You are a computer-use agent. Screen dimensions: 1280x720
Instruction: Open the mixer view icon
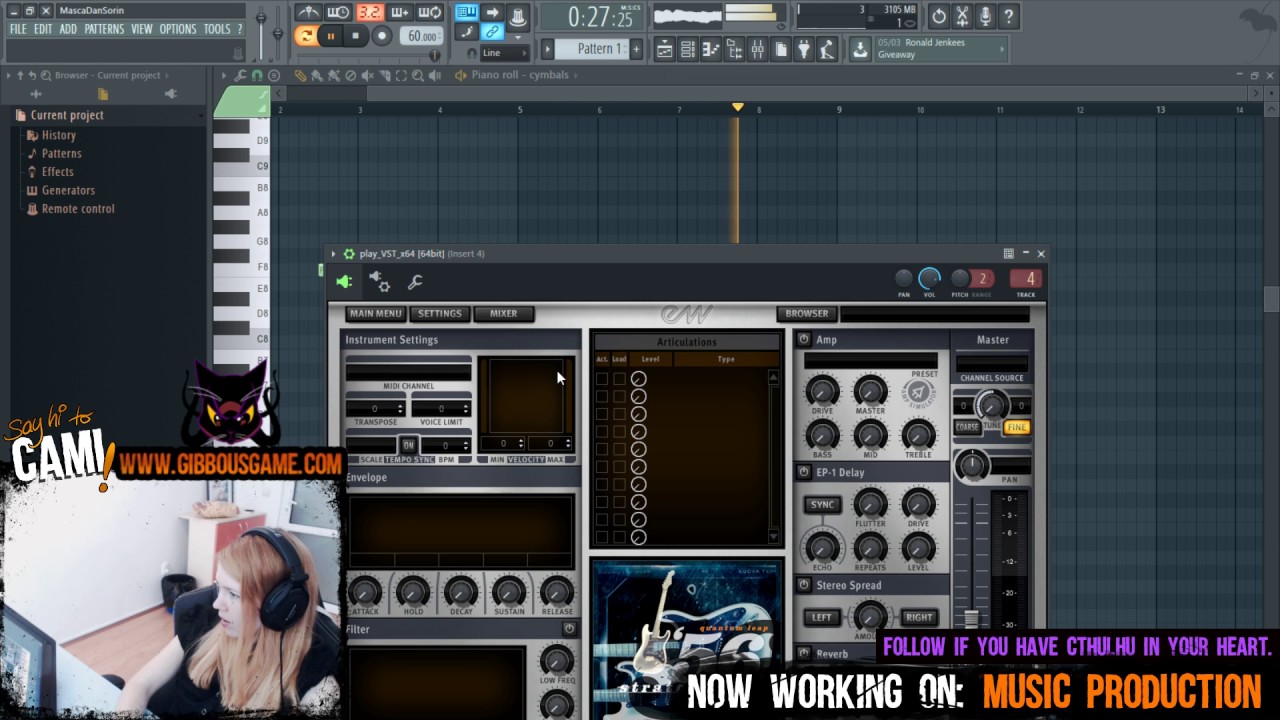[x=758, y=49]
